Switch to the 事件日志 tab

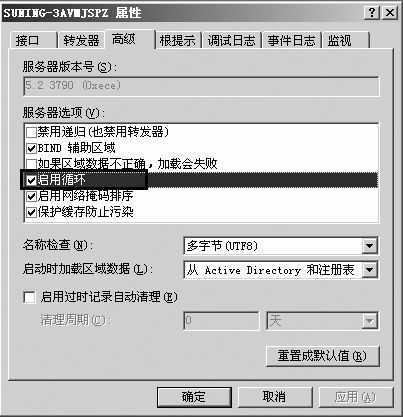[291, 41]
